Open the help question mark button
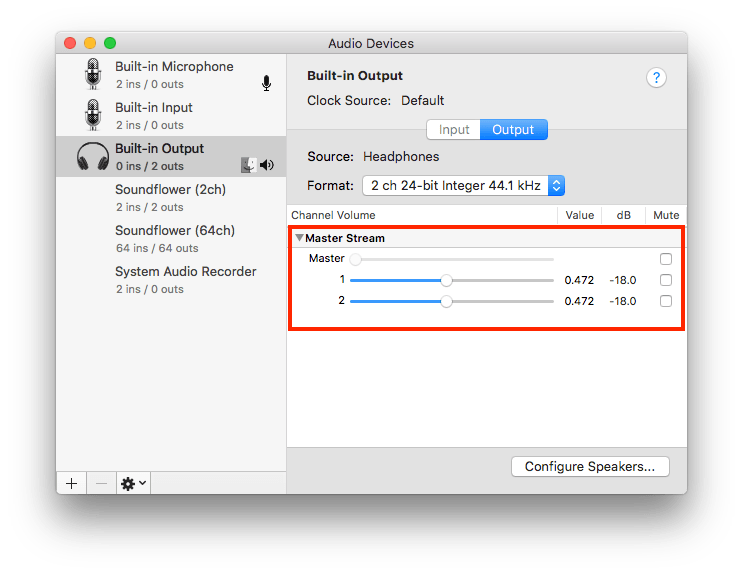This screenshot has width=743, height=574. point(656,78)
